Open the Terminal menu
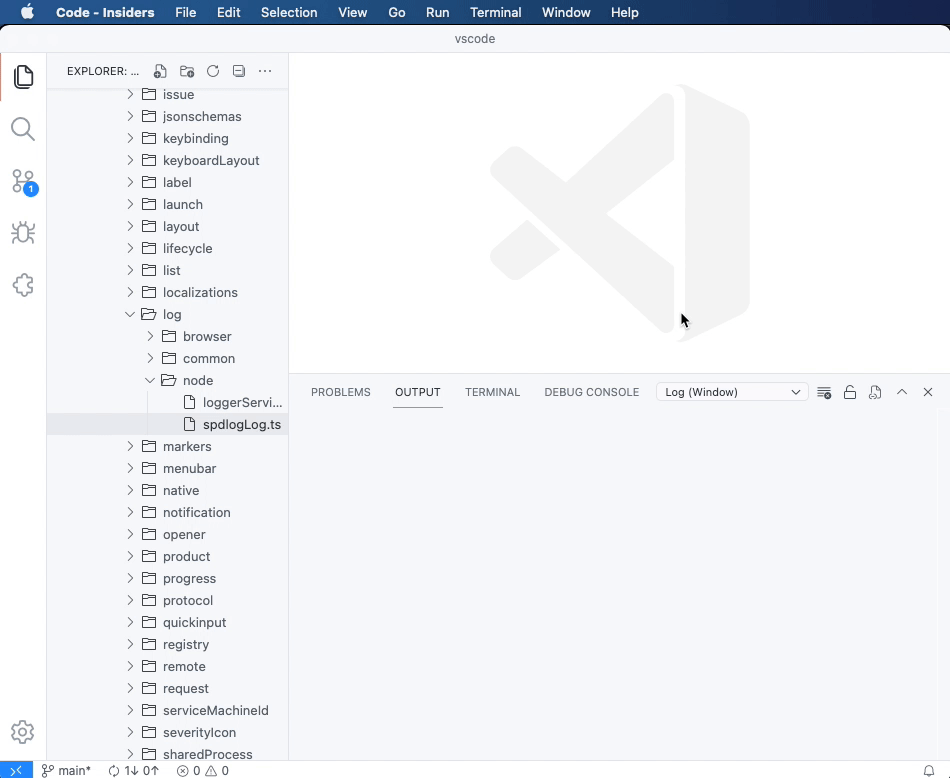950x778 pixels. pos(496,12)
